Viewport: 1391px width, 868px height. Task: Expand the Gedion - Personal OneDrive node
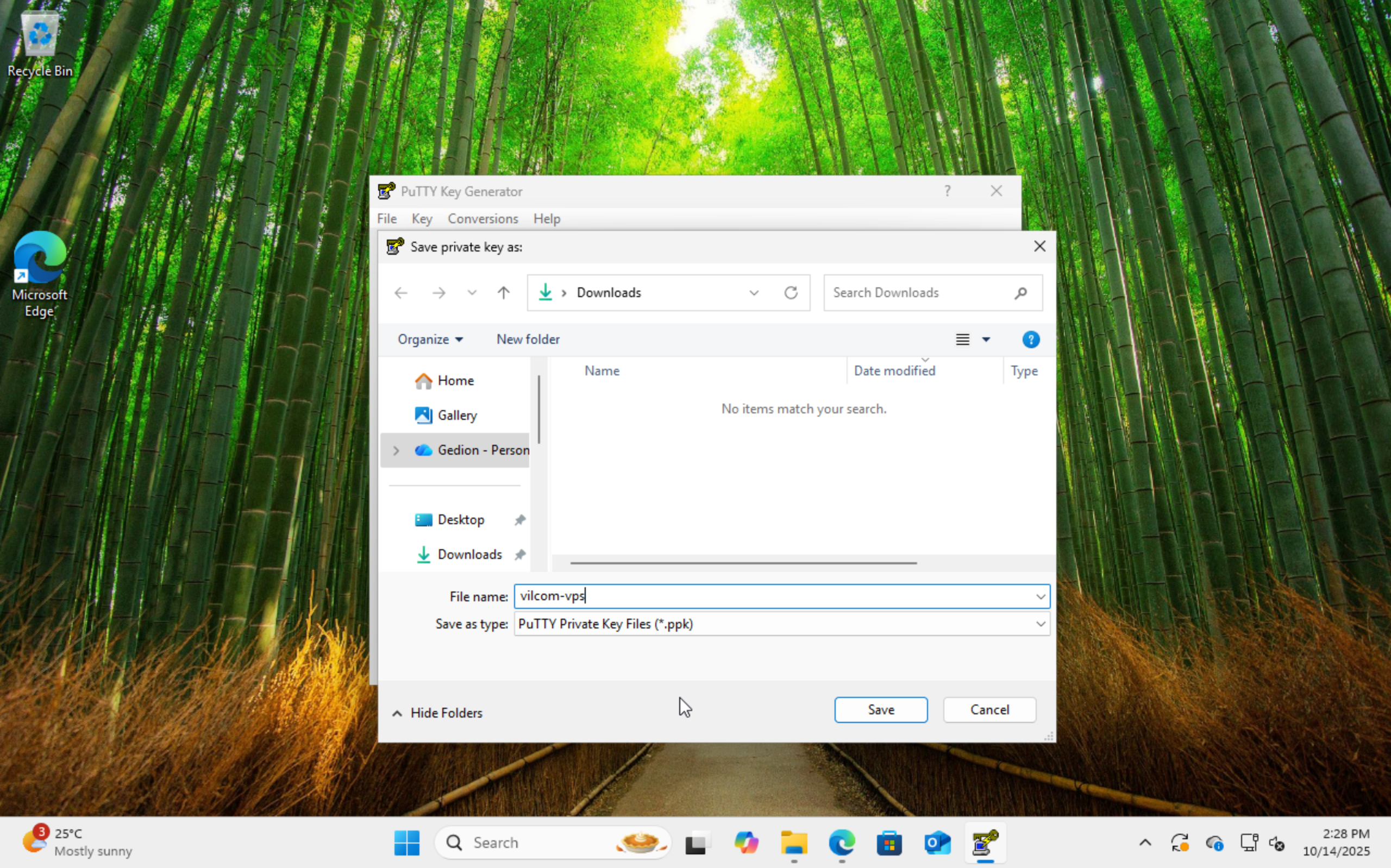click(396, 451)
